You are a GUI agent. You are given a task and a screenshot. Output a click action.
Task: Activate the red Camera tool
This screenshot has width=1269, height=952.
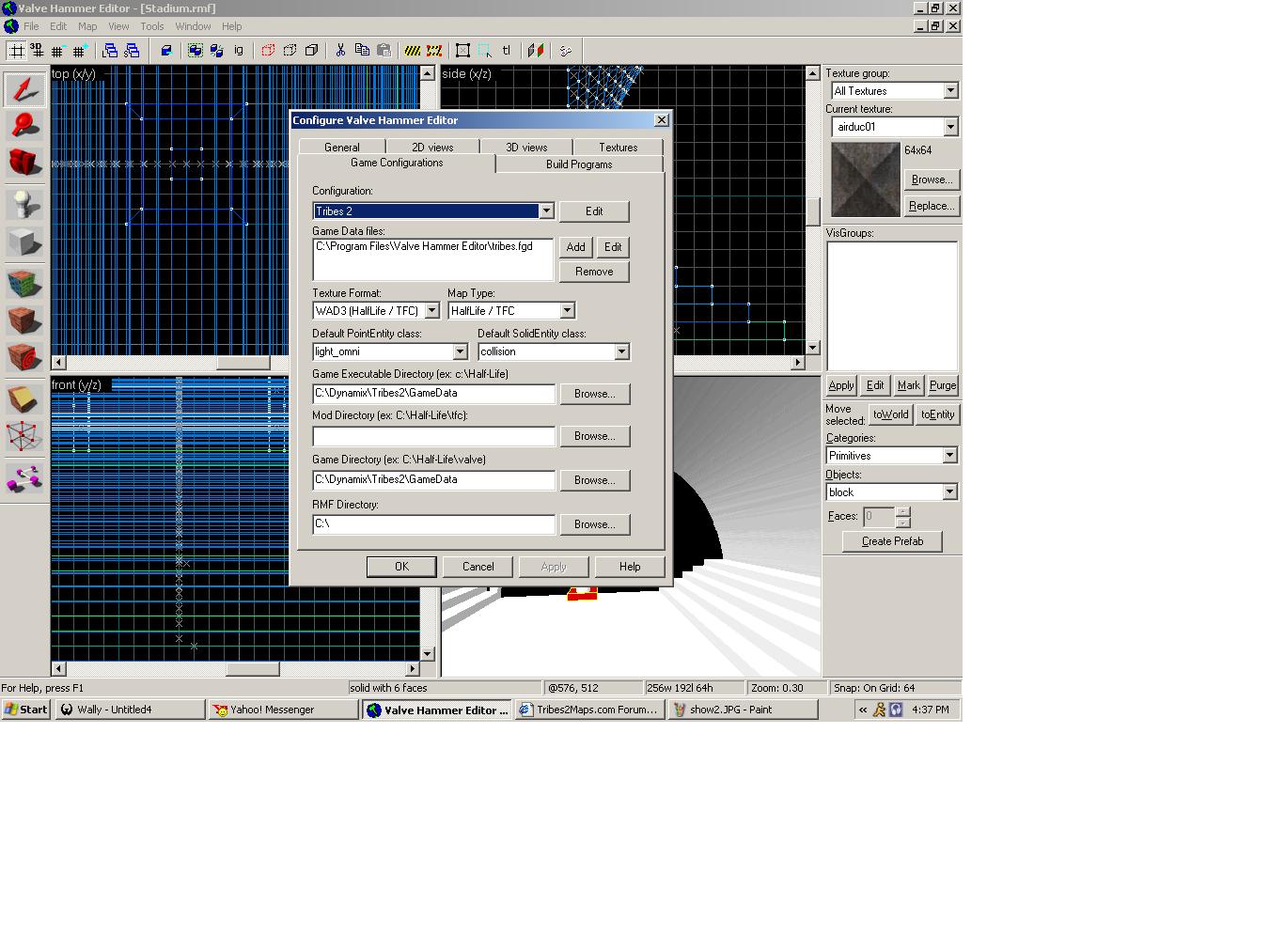pos(24,162)
